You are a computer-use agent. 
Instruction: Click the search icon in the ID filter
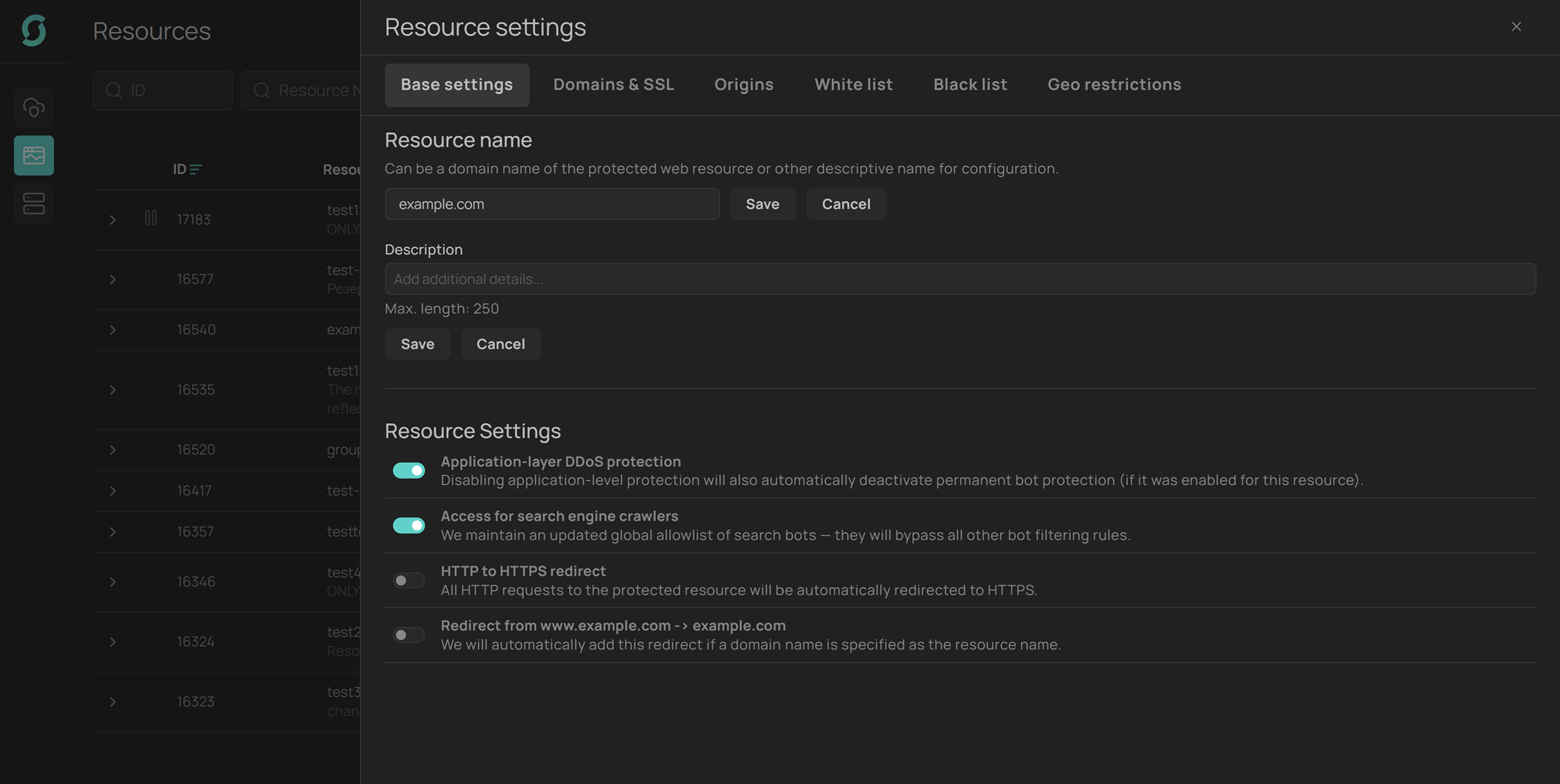(114, 91)
